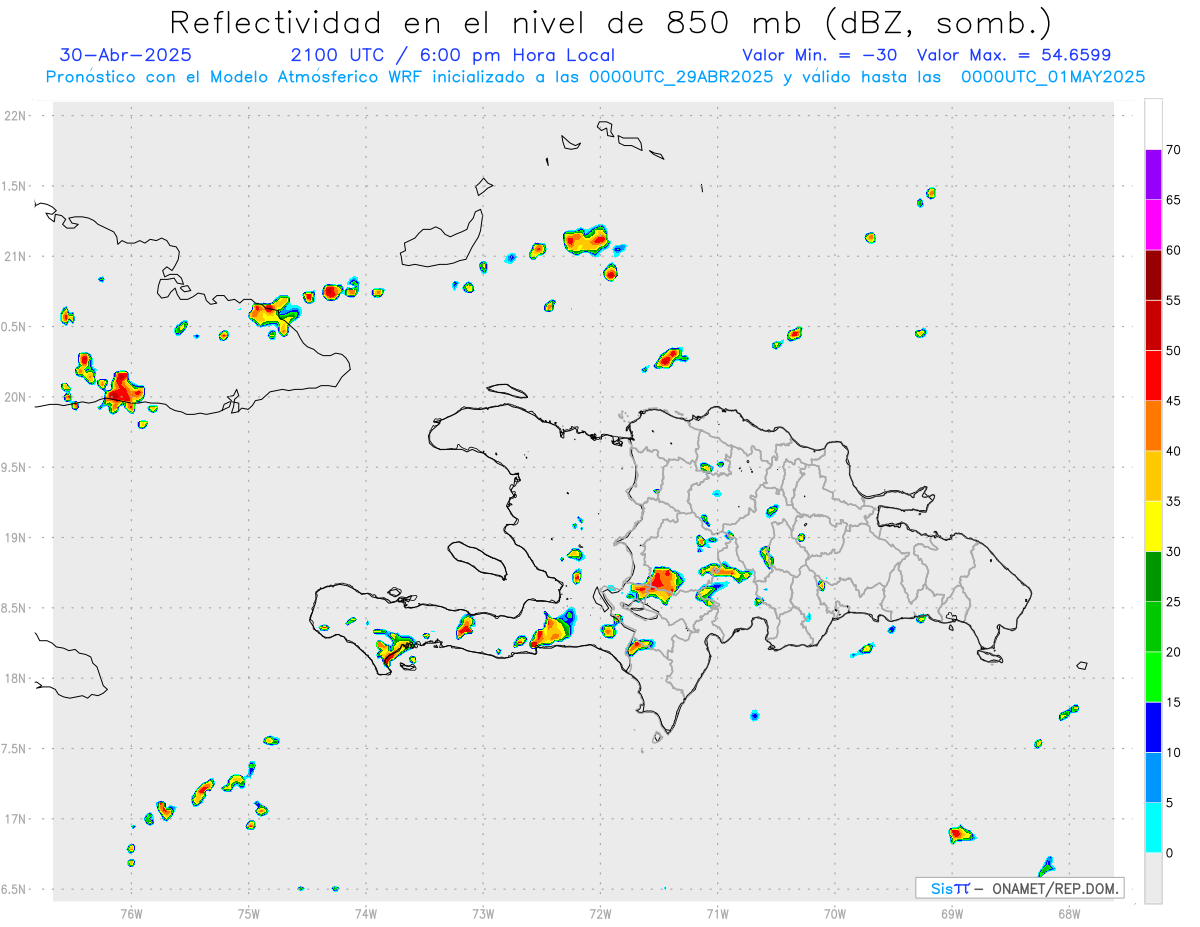
Task: Click the "22N" latitude label
Action: point(15,116)
